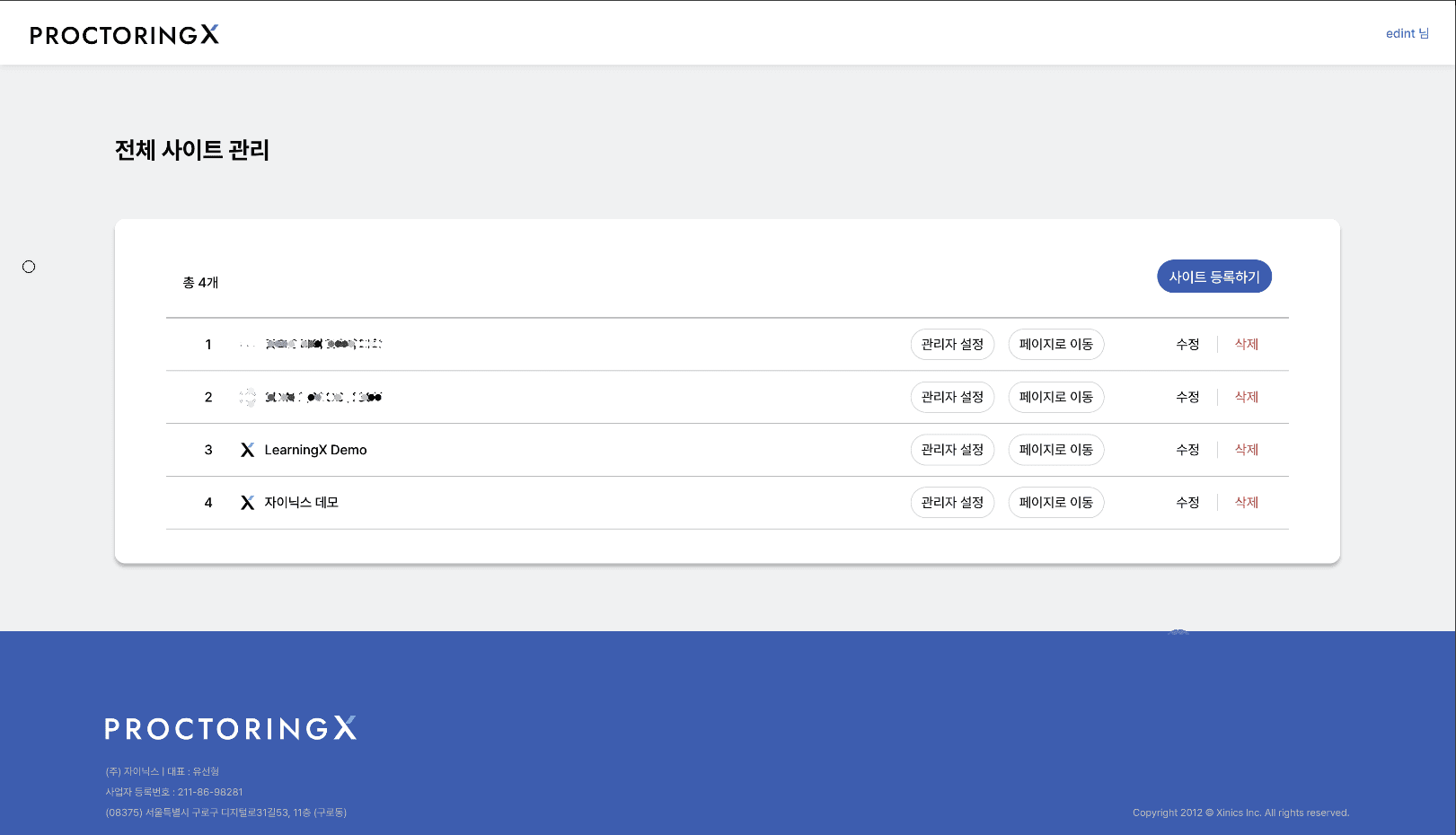Screen dimensions: 1456x835
Task: Click the site icon in row 2
Action: pos(247,397)
